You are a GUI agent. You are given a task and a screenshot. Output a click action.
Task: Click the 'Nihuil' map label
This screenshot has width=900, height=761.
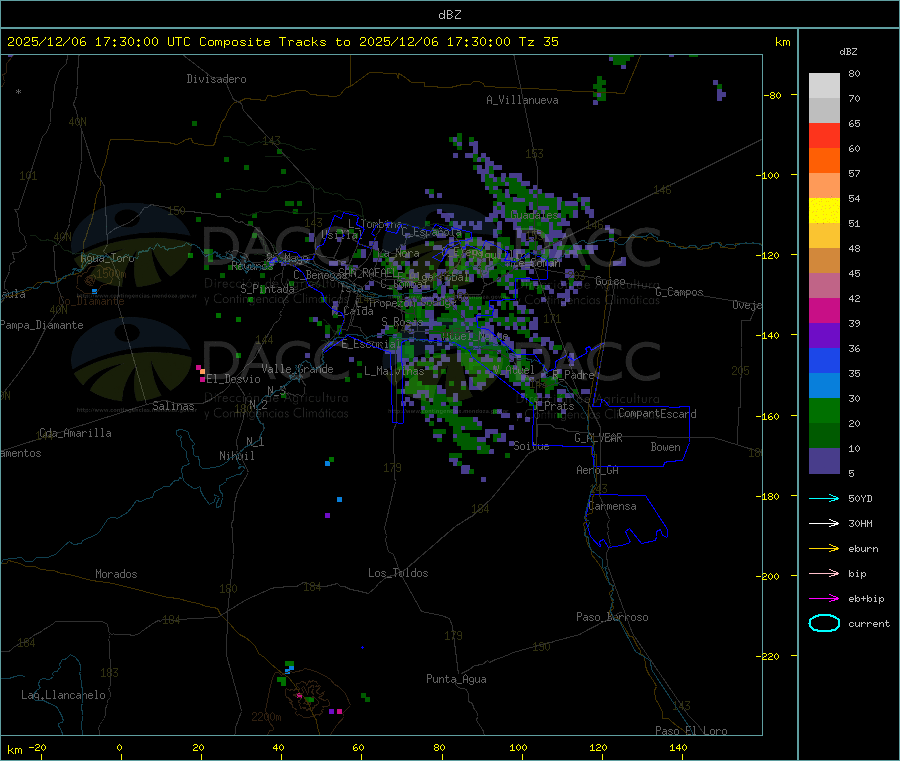click(x=236, y=456)
